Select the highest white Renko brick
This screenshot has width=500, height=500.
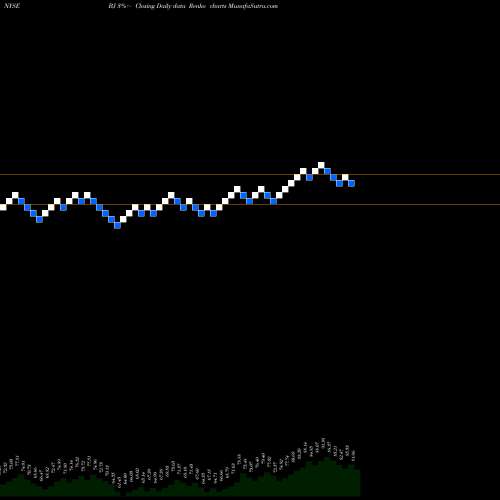(x=321, y=165)
